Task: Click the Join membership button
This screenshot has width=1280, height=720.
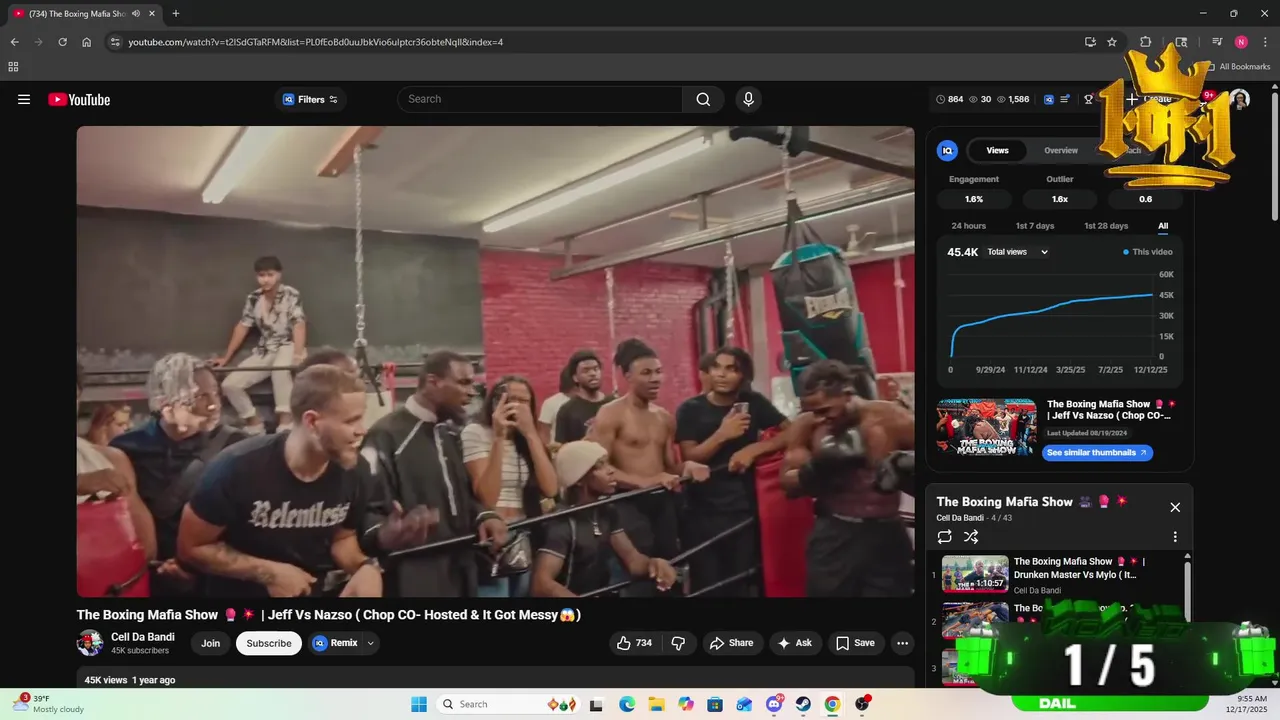Action: coord(210,643)
